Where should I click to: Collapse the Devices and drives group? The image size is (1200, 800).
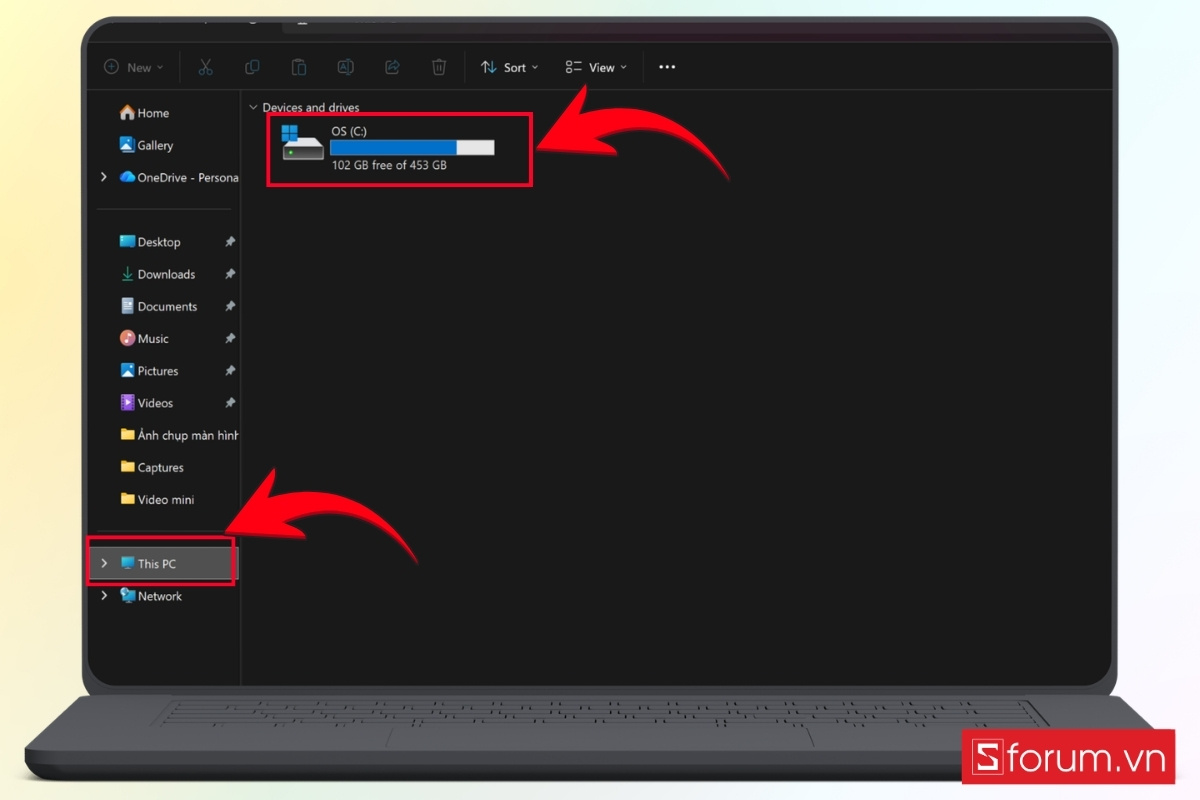coord(253,107)
